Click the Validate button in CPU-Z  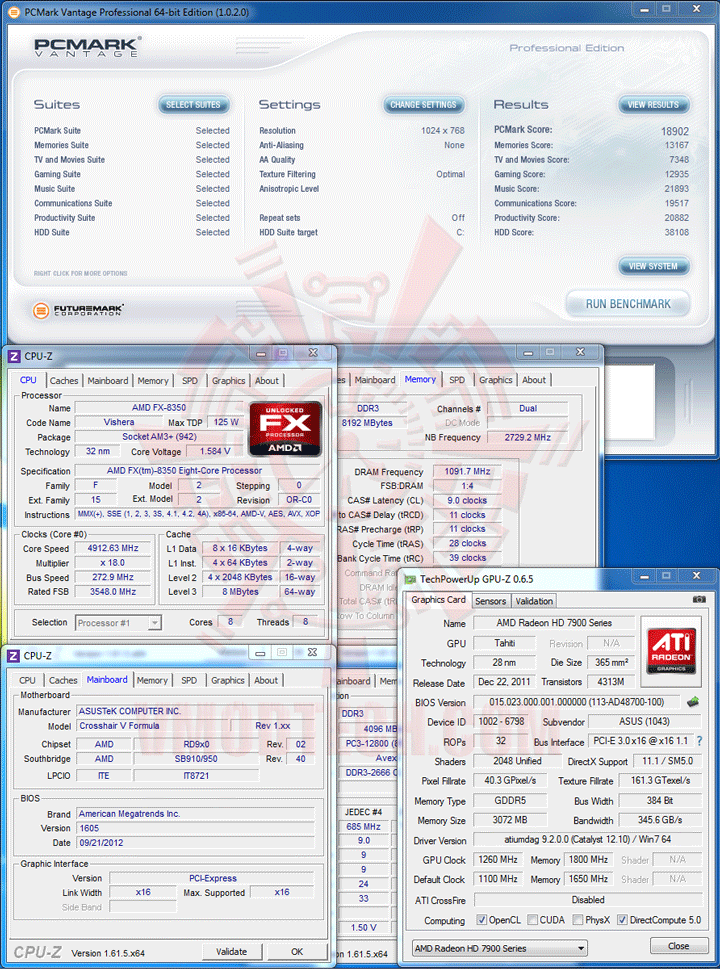coord(232,952)
